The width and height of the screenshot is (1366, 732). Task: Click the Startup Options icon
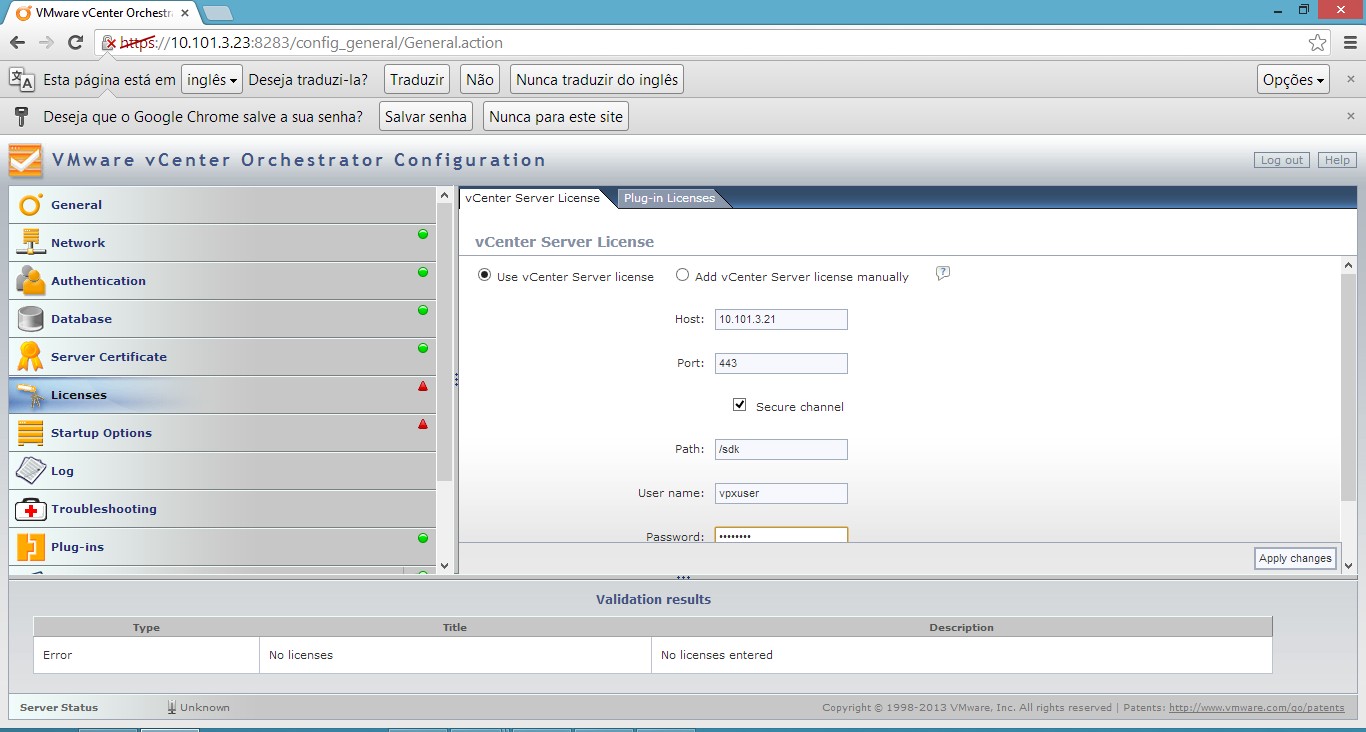pos(31,433)
